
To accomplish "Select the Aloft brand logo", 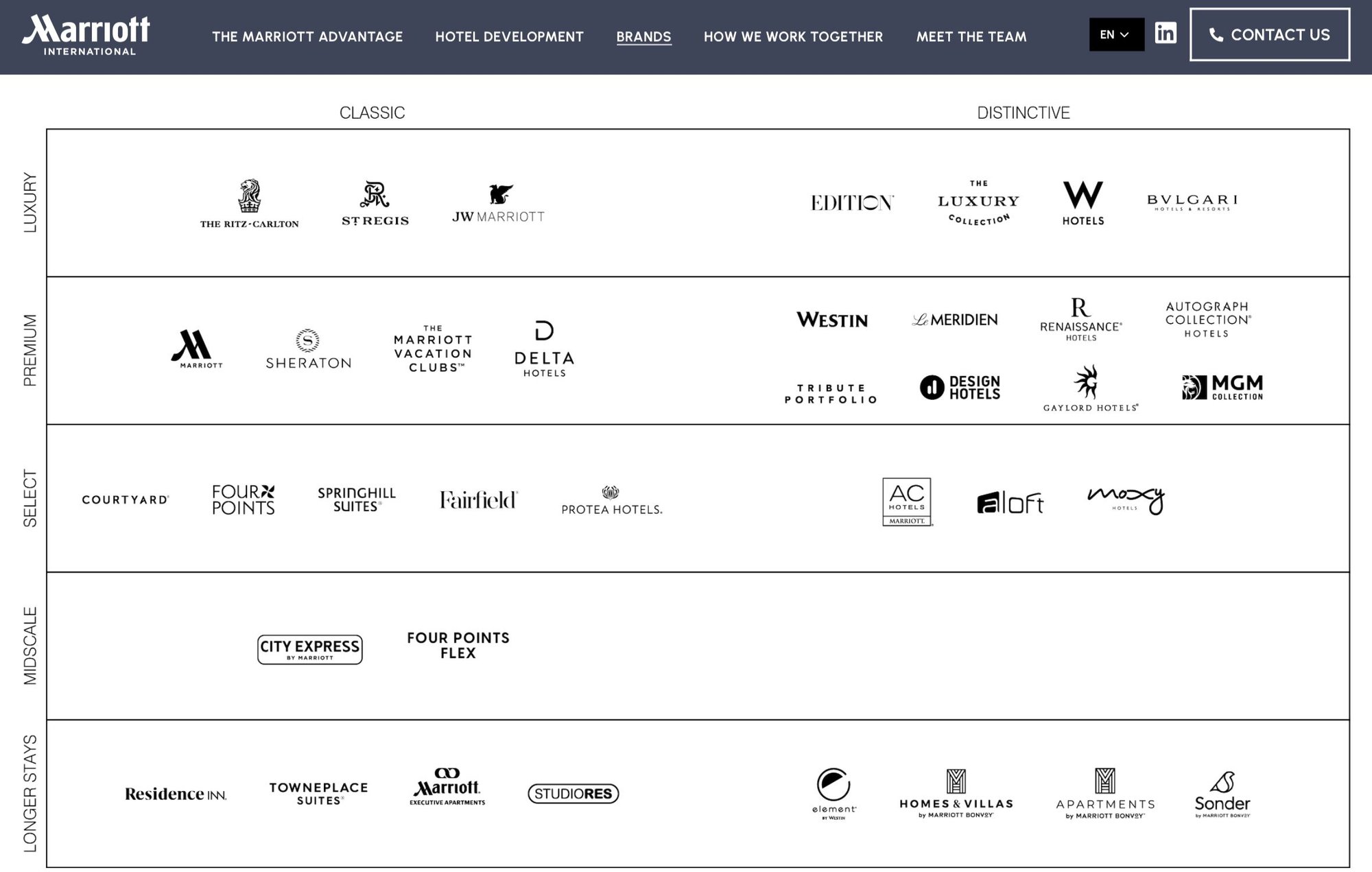I will coord(1010,503).
